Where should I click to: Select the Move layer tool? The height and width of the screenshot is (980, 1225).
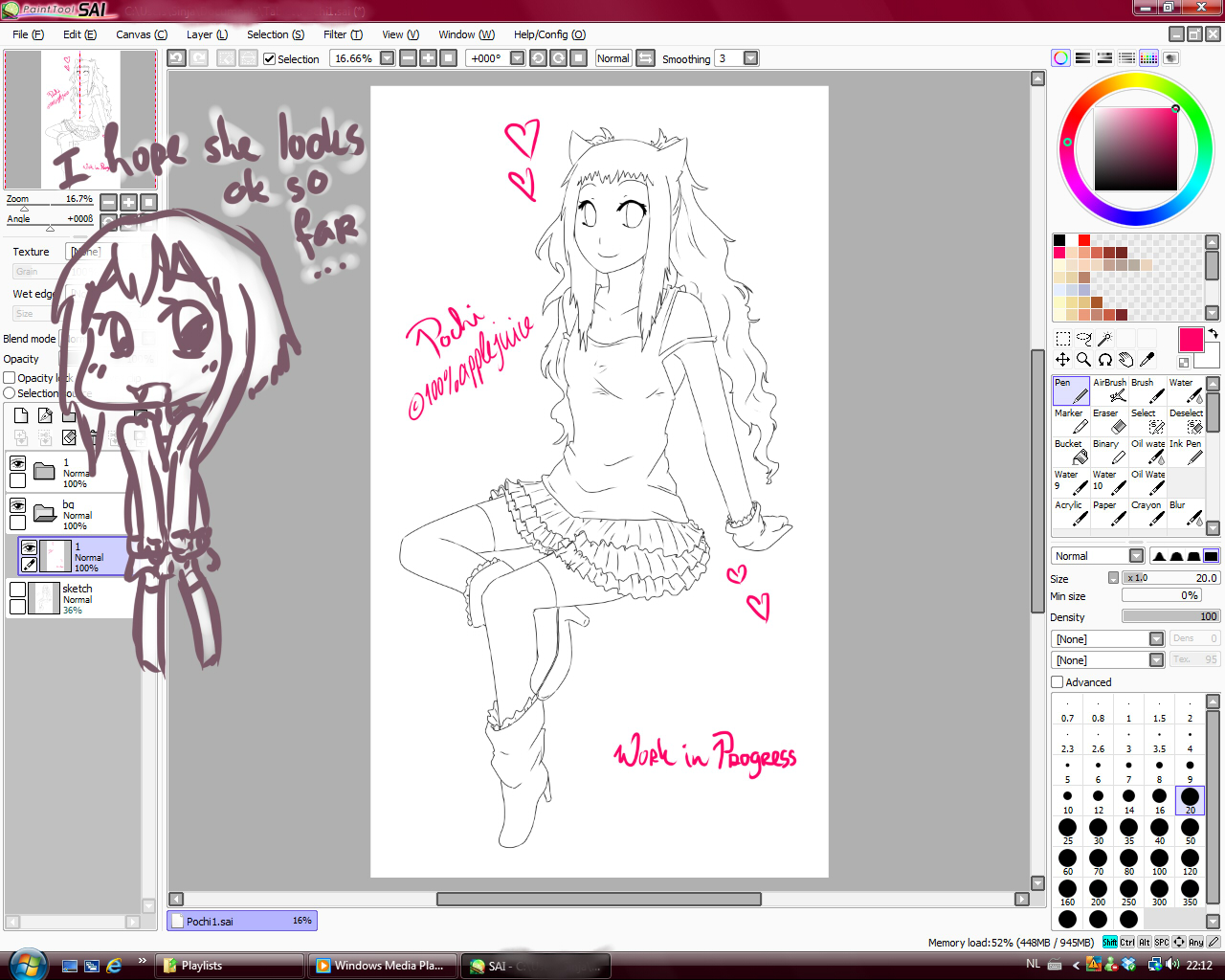[x=1062, y=360]
